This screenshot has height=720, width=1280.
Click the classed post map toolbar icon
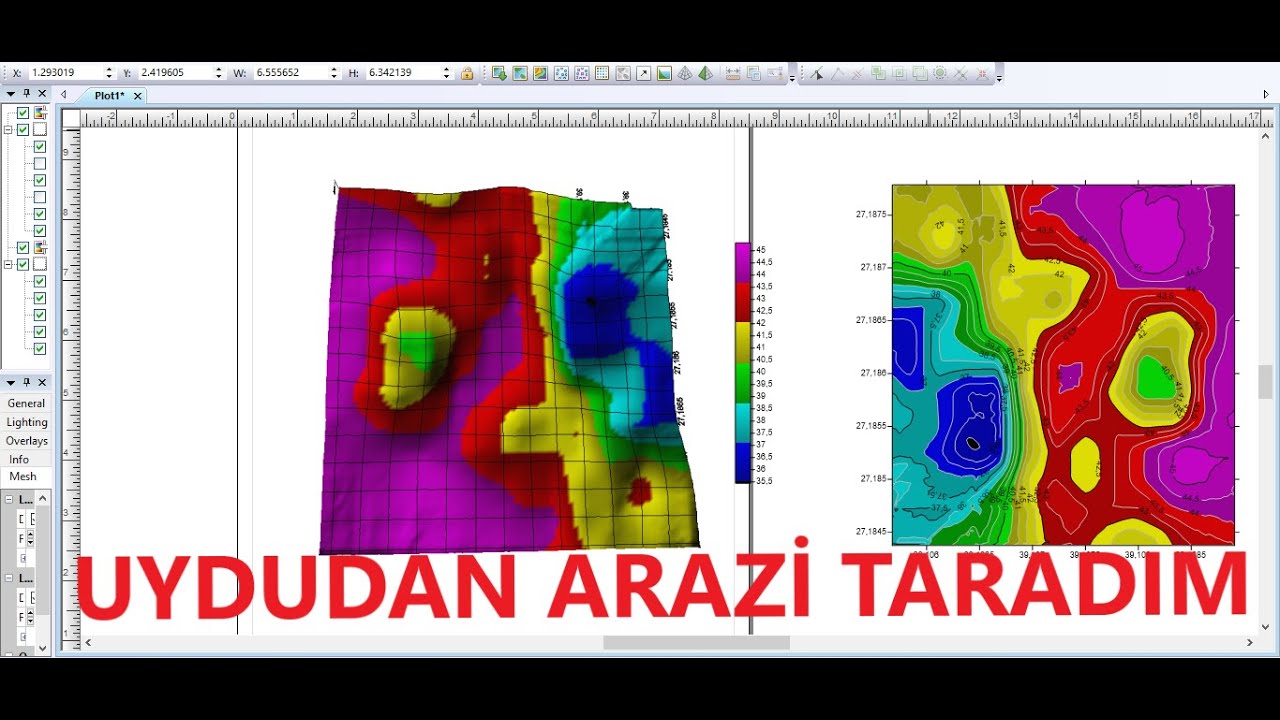click(x=582, y=73)
